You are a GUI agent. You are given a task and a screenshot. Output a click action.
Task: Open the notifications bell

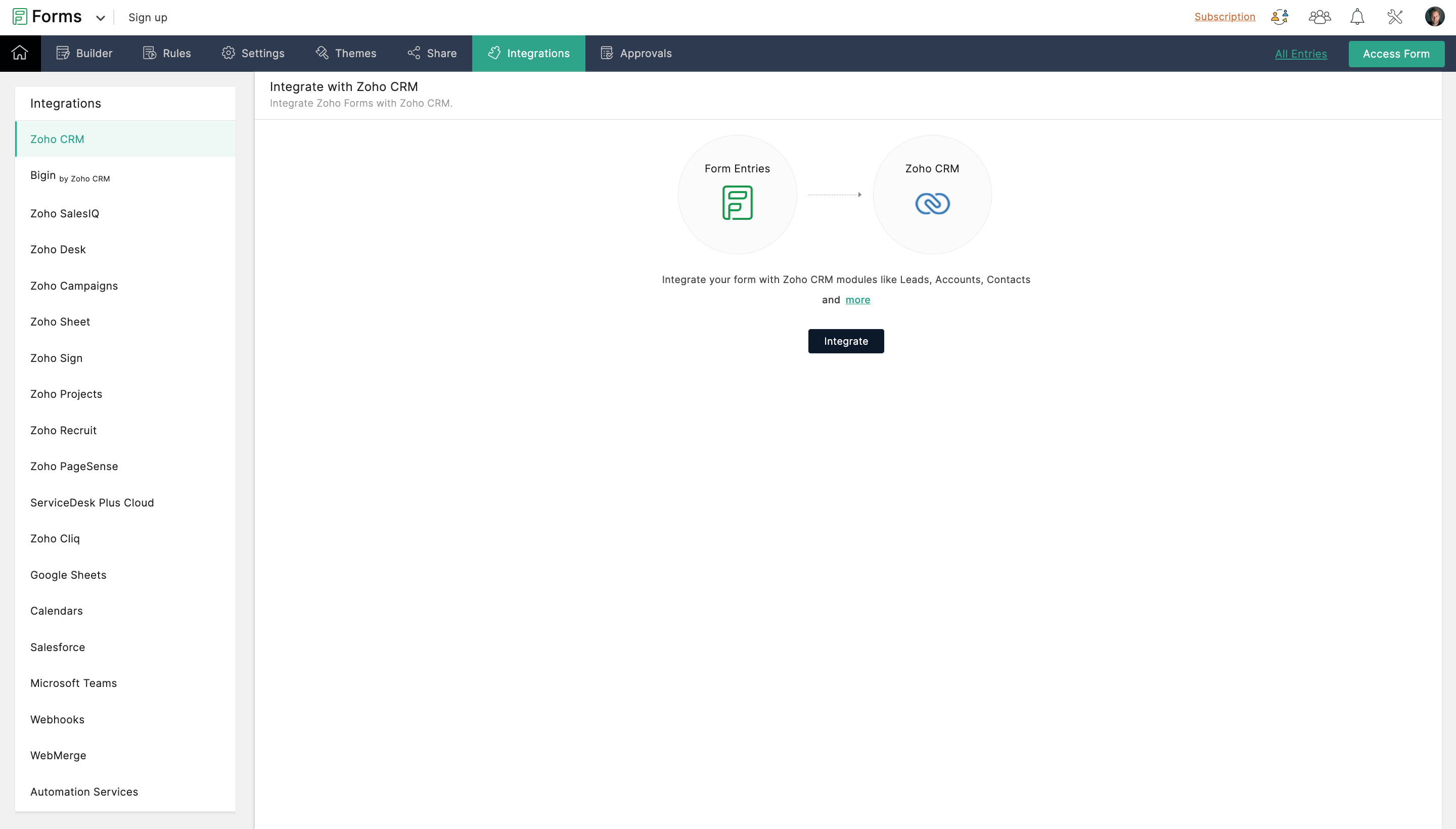(x=1357, y=17)
